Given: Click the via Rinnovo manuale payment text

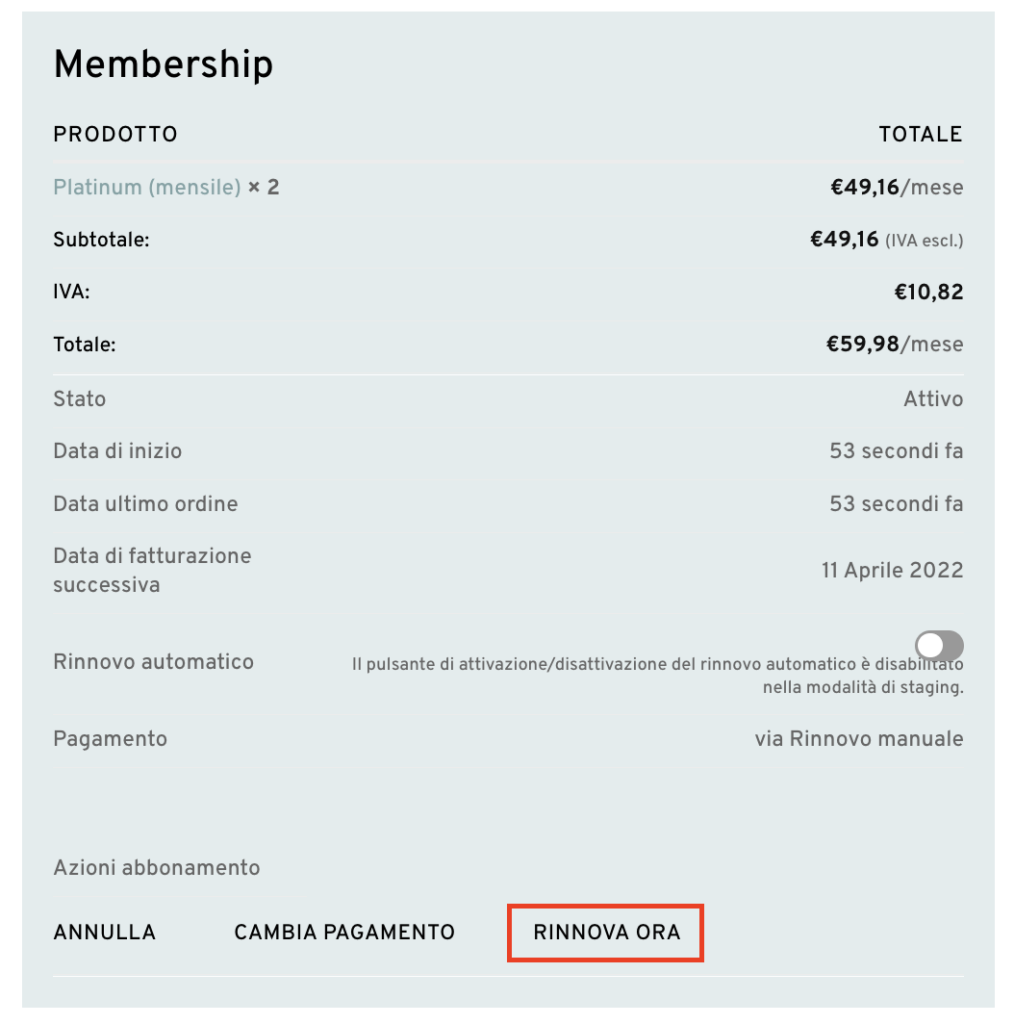Looking at the screenshot, I should (859, 739).
